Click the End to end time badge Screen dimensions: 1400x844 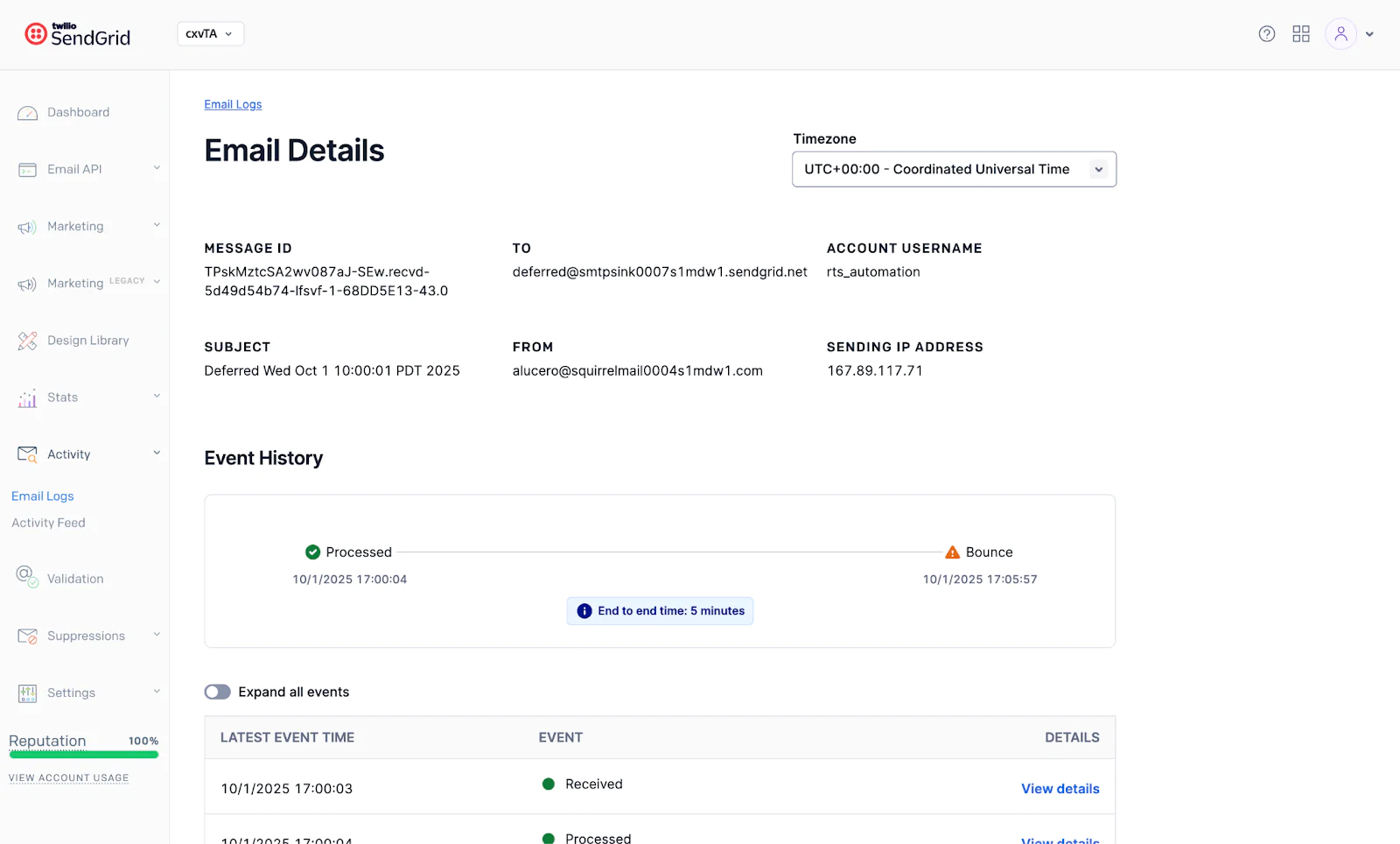(660, 610)
